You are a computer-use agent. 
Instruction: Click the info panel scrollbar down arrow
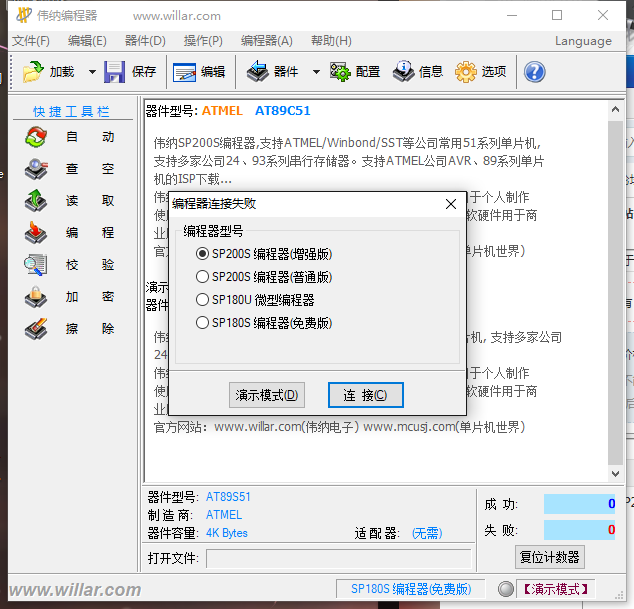click(x=615, y=474)
